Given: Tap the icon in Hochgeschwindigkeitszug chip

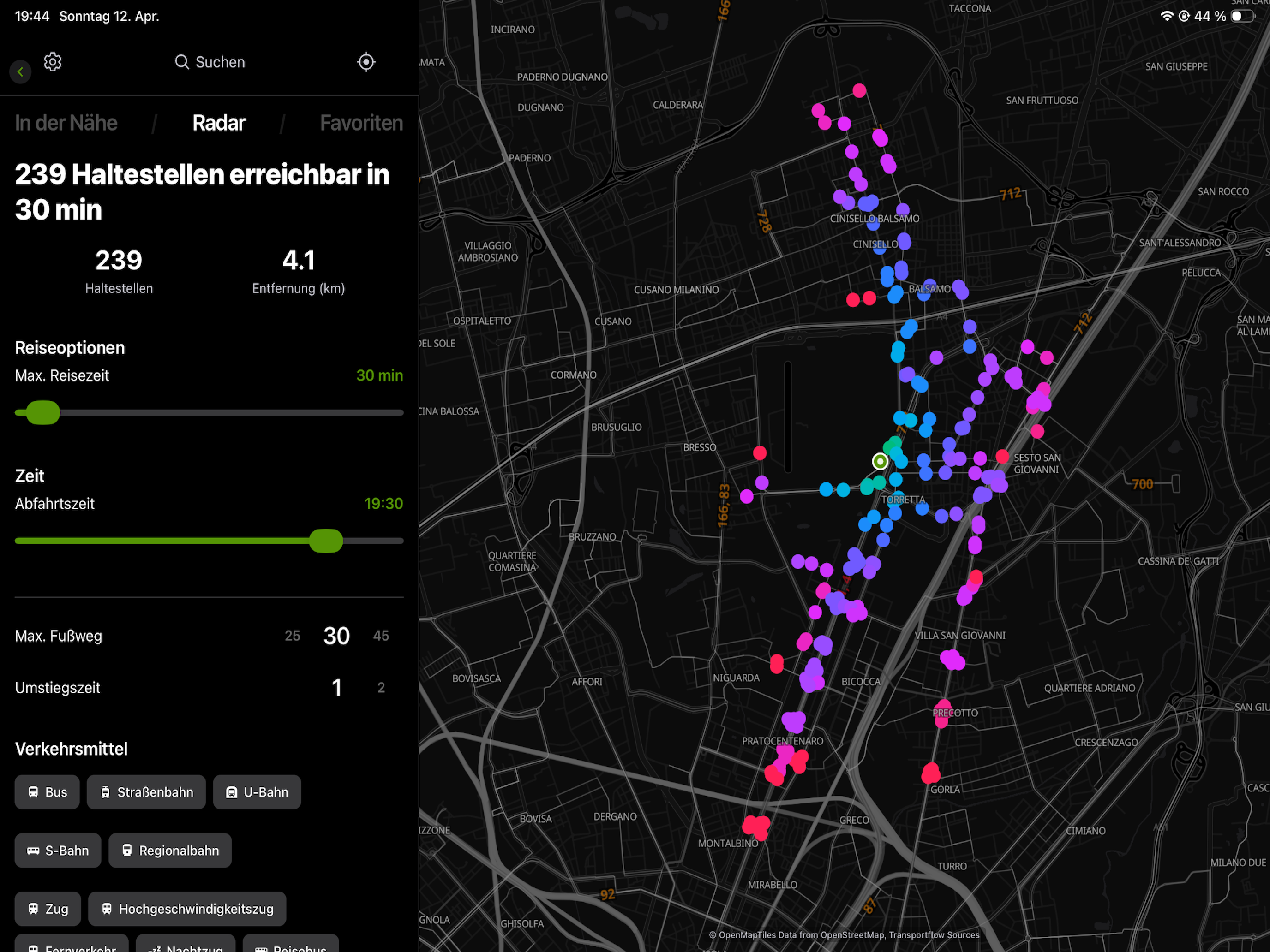Looking at the screenshot, I should pyautogui.click(x=107, y=908).
